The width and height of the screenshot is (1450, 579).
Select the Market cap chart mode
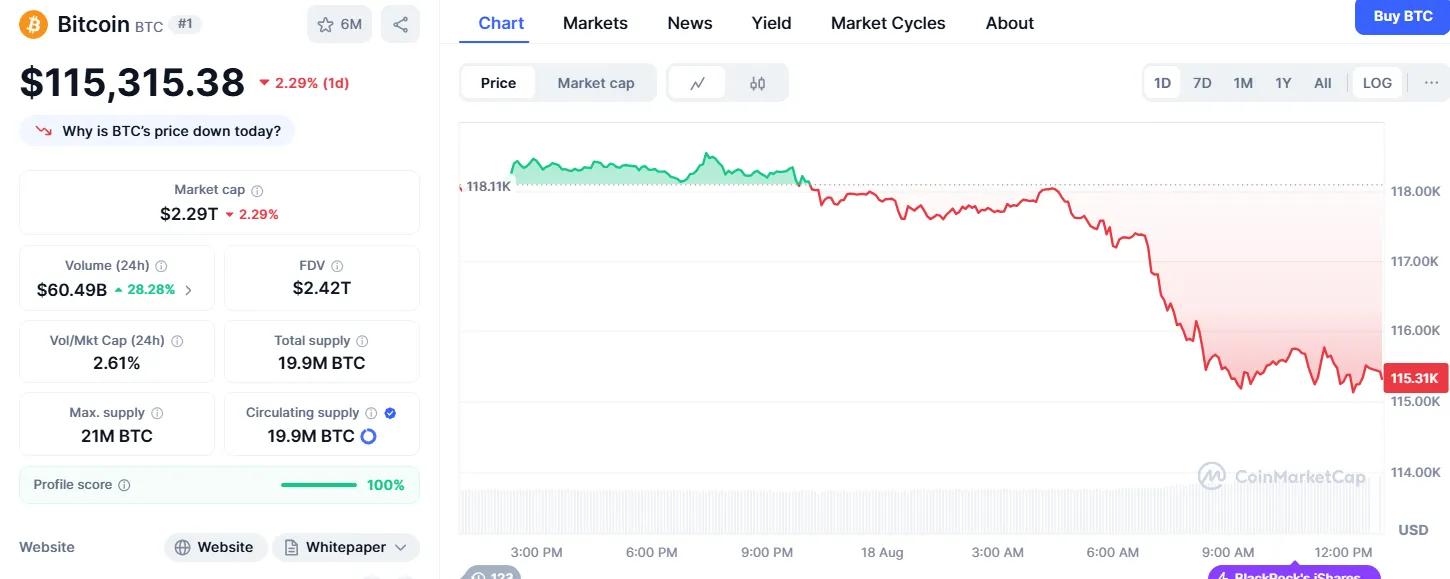click(596, 83)
